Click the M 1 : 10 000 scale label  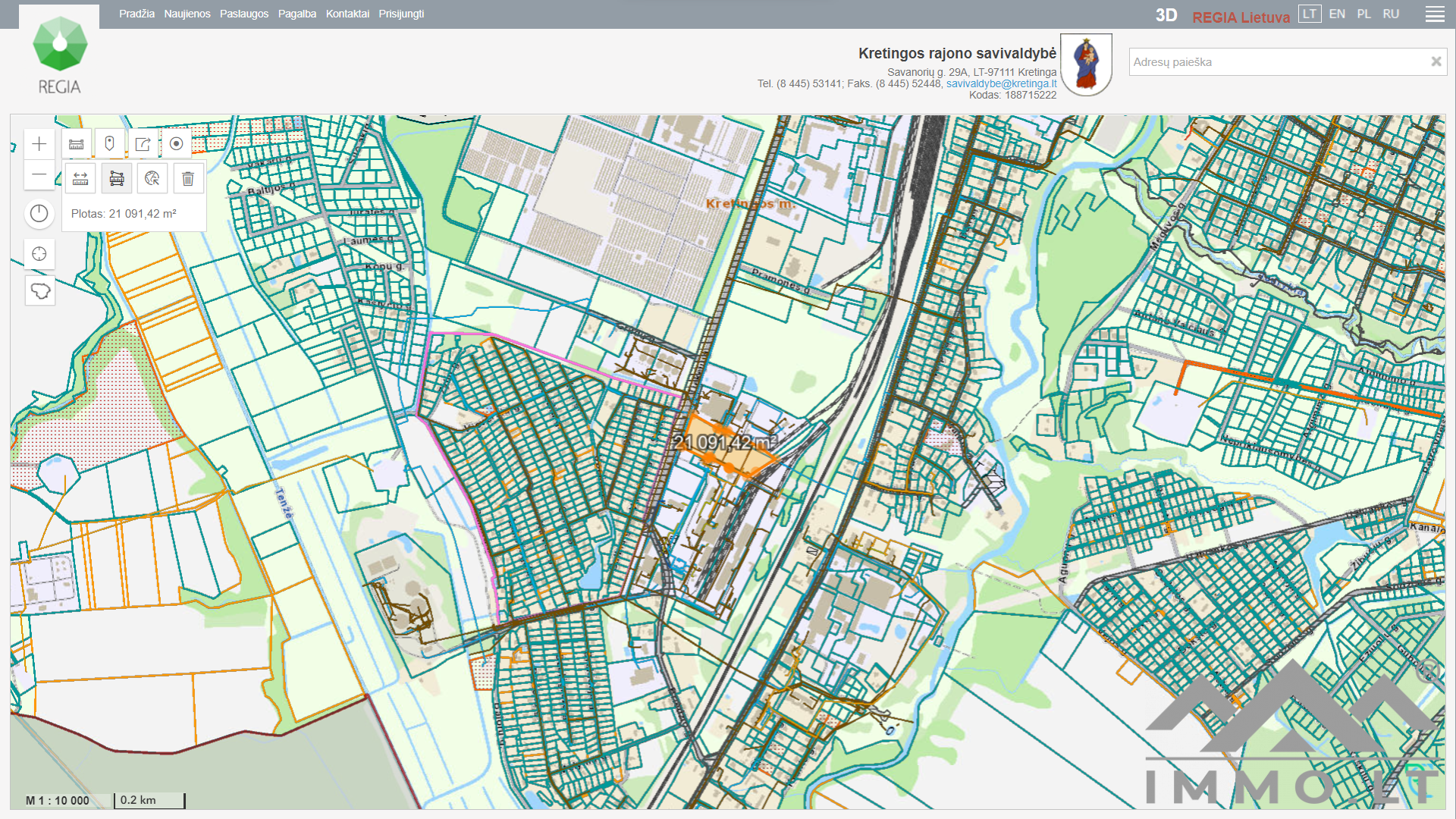coord(58,800)
